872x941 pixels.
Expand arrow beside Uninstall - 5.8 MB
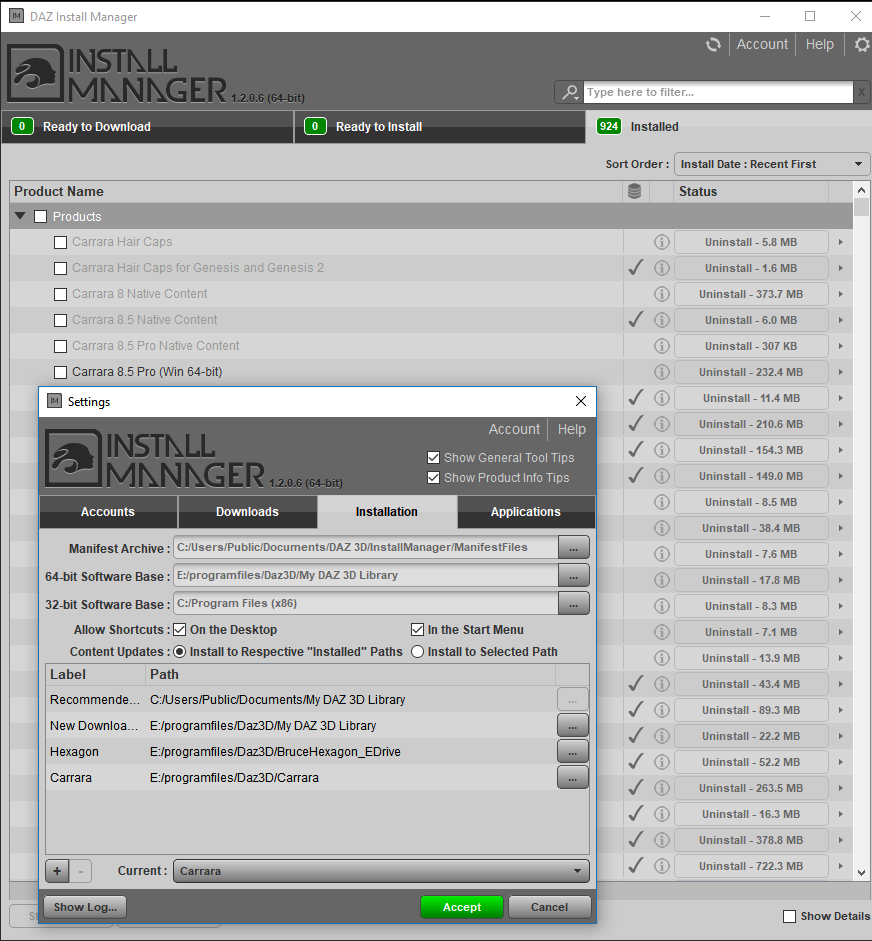[x=841, y=242]
